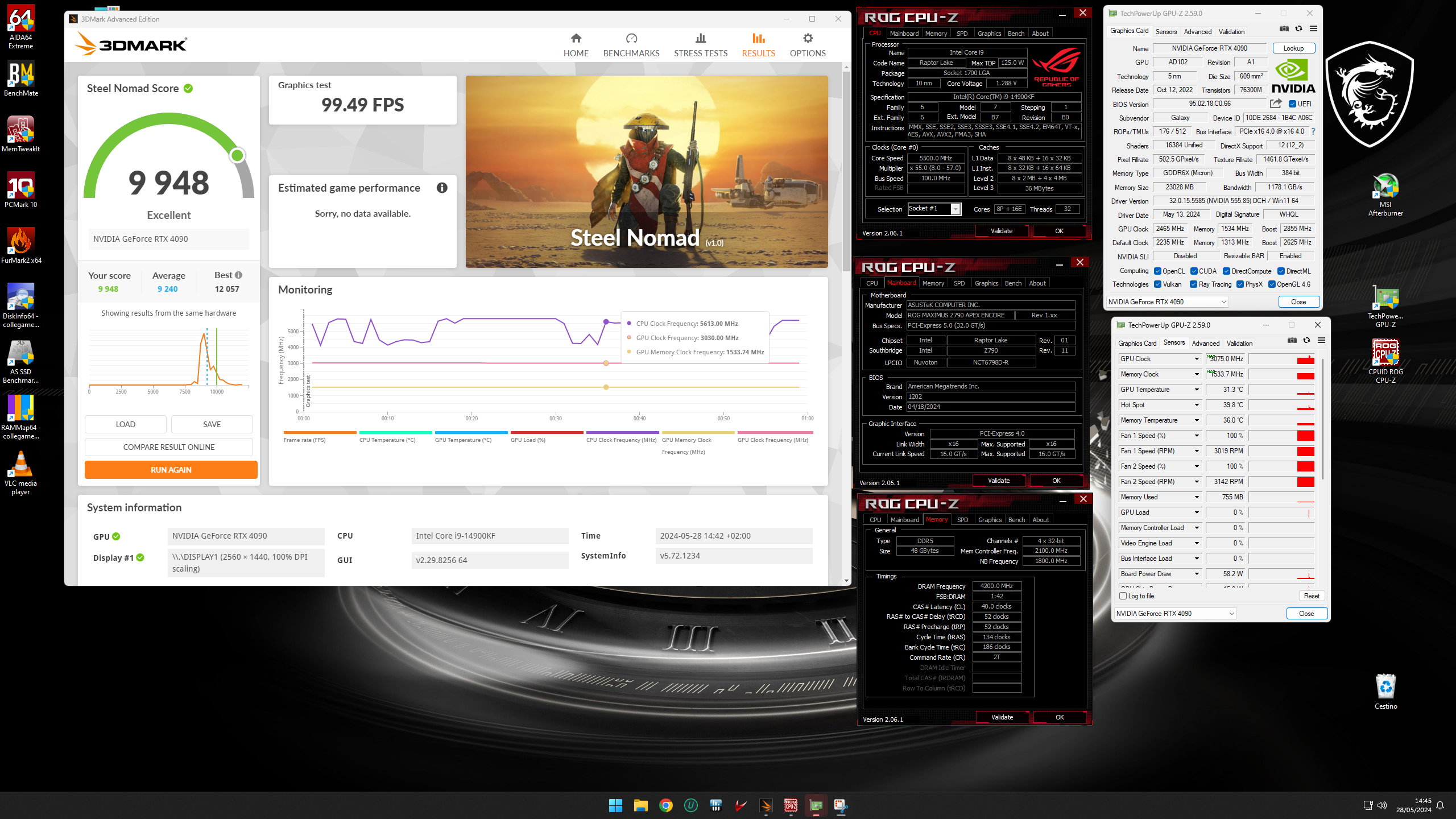
Task: Open 3DMark STRESS TESTS section
Action: coord(701,45)
